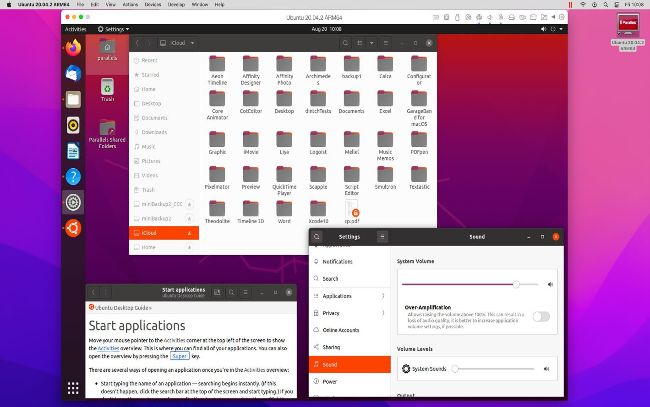Open Firefox from the Ubuntu dock
Screen dimensions: 650x407
pos(73,47)
